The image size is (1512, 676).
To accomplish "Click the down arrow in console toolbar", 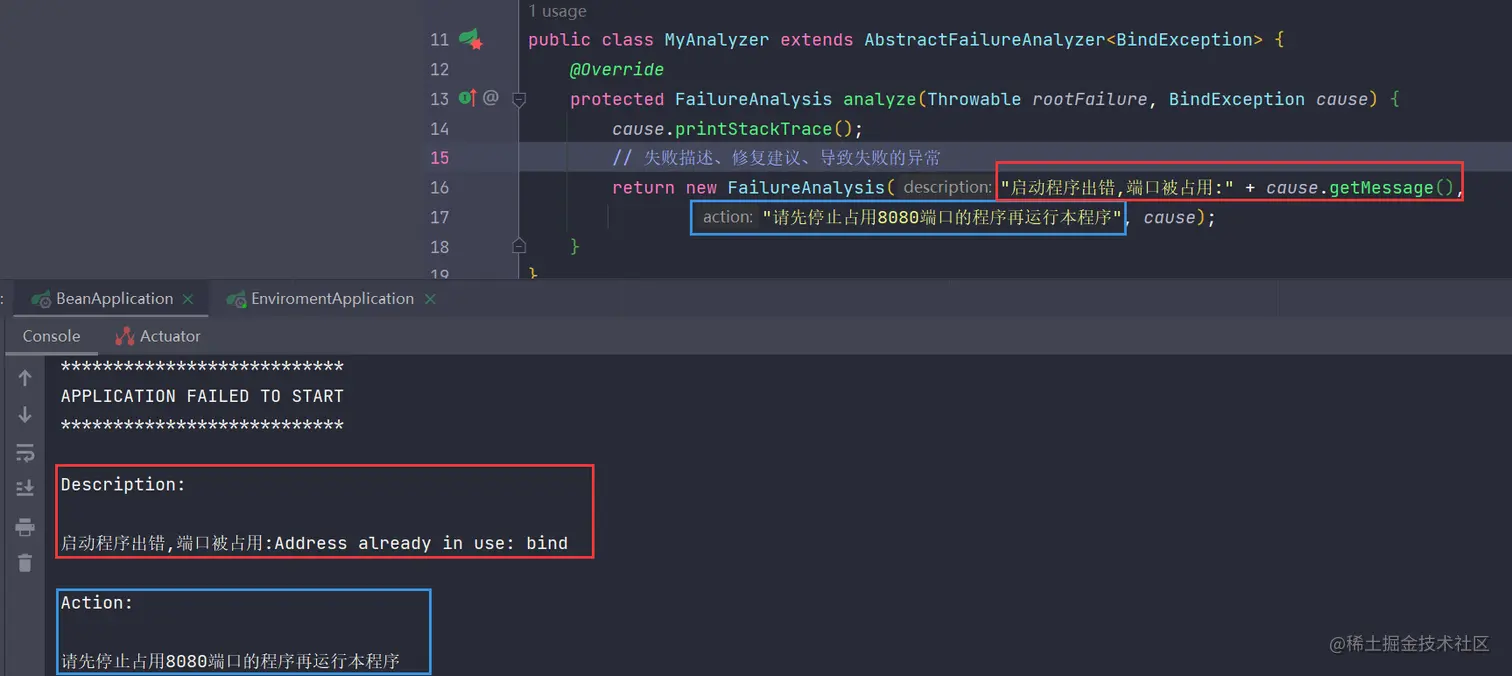I will pyautogui.click(x=25, y=415).
